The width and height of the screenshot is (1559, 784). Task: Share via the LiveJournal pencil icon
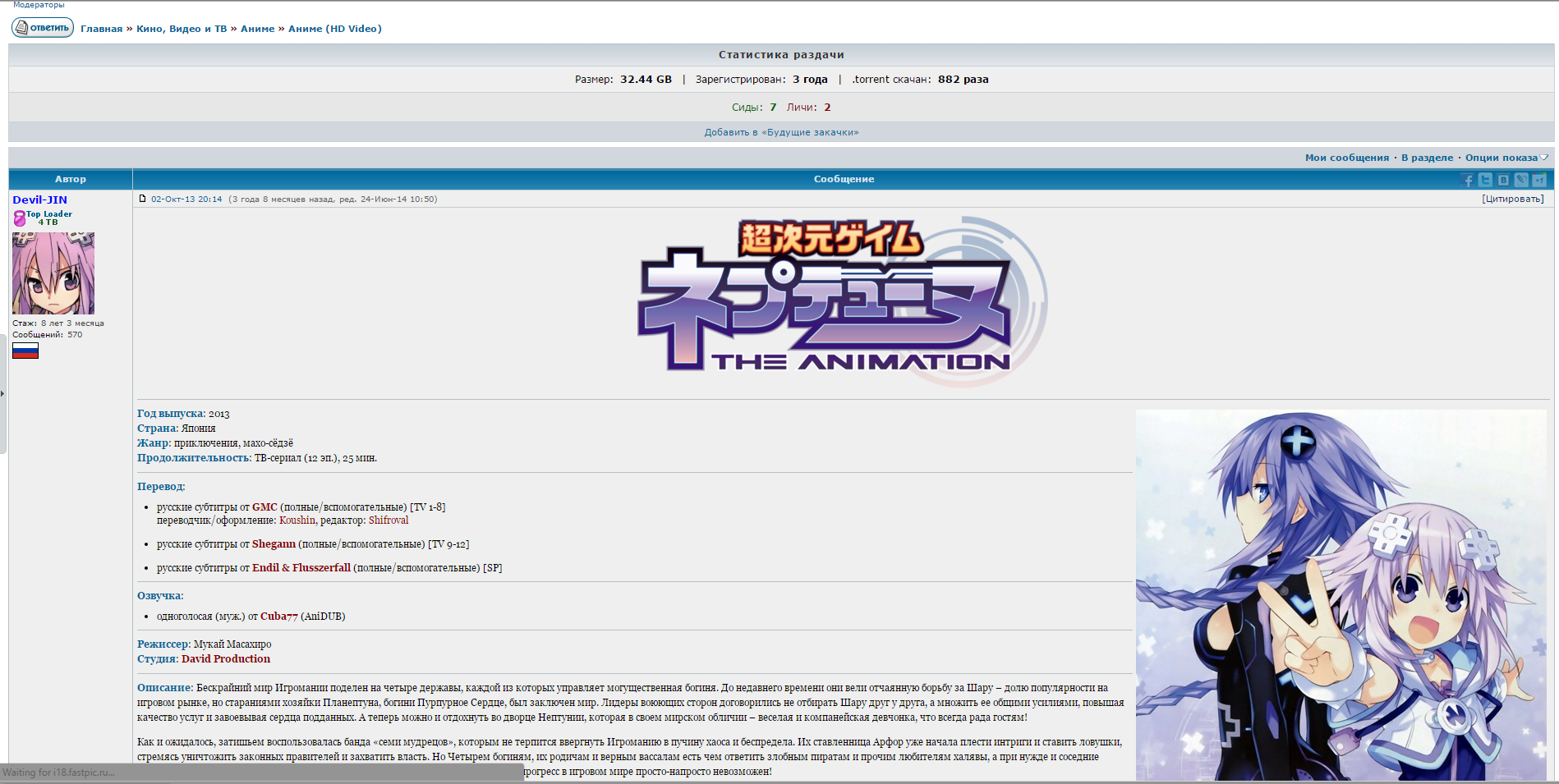pyautogui.click(x=1521, y=180)
